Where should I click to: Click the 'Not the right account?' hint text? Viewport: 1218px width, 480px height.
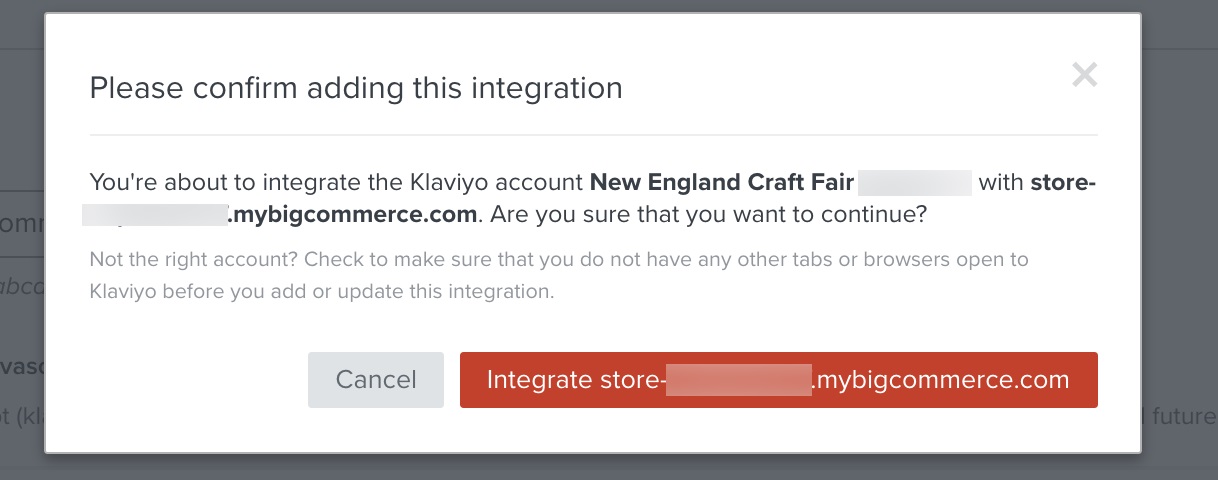coord(193,260)
